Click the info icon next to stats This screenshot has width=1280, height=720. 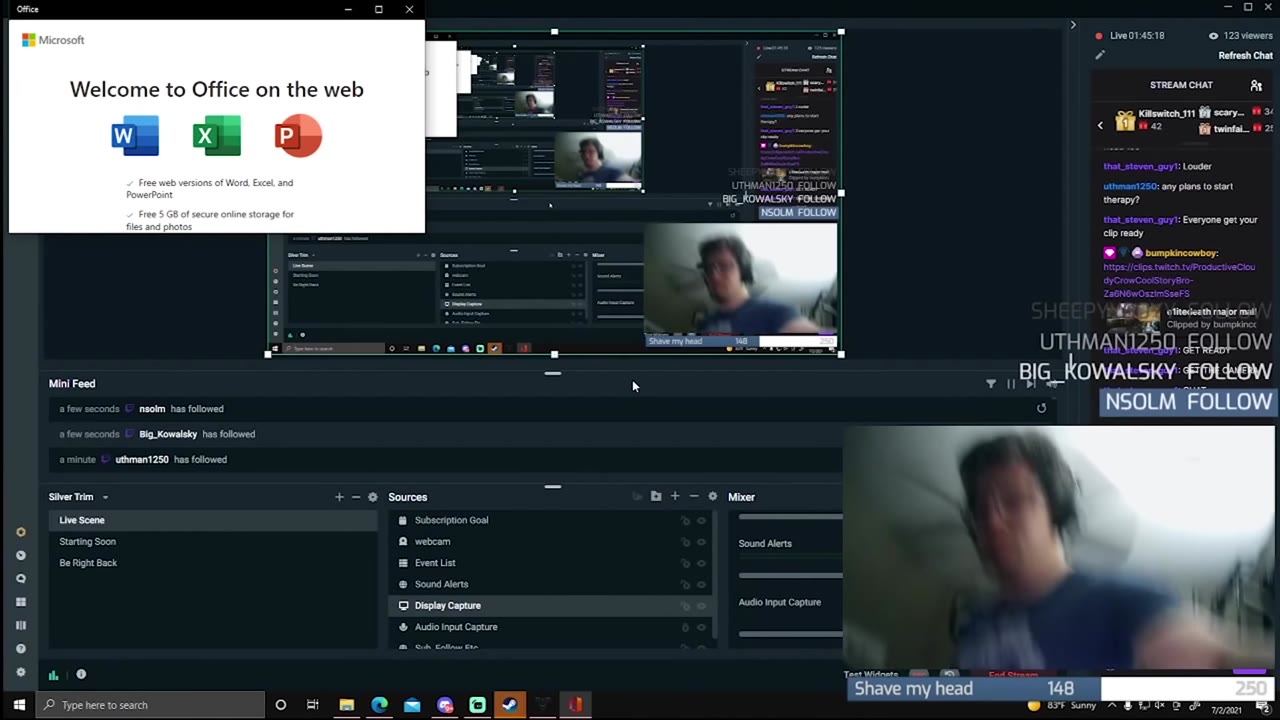point(81,674)
